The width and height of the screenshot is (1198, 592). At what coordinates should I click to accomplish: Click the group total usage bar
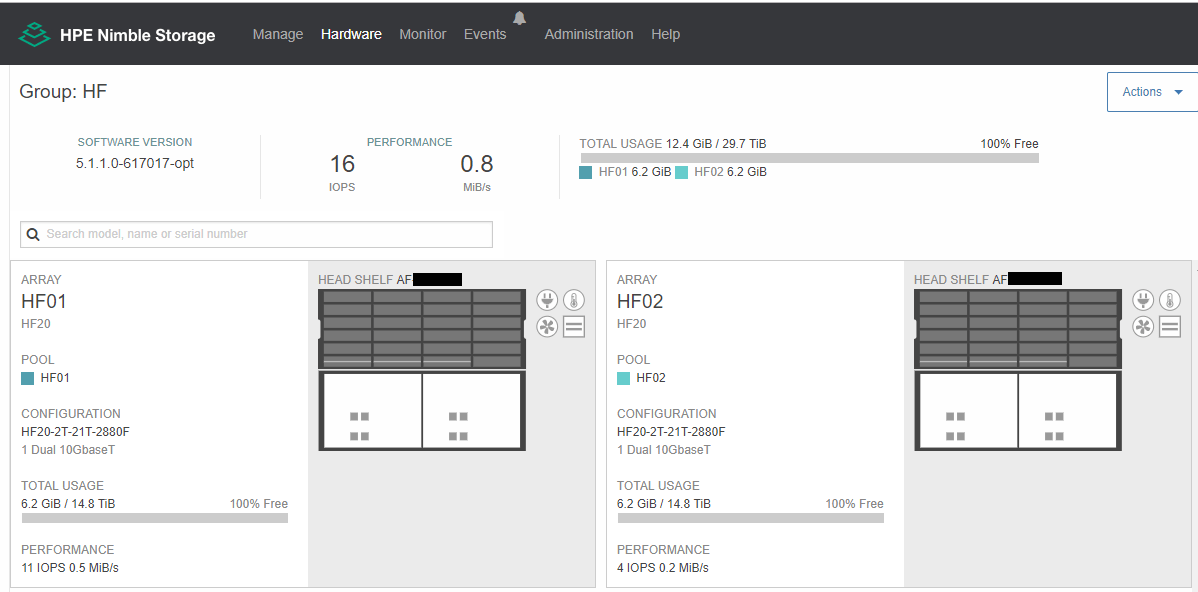[x=810, y=158]
